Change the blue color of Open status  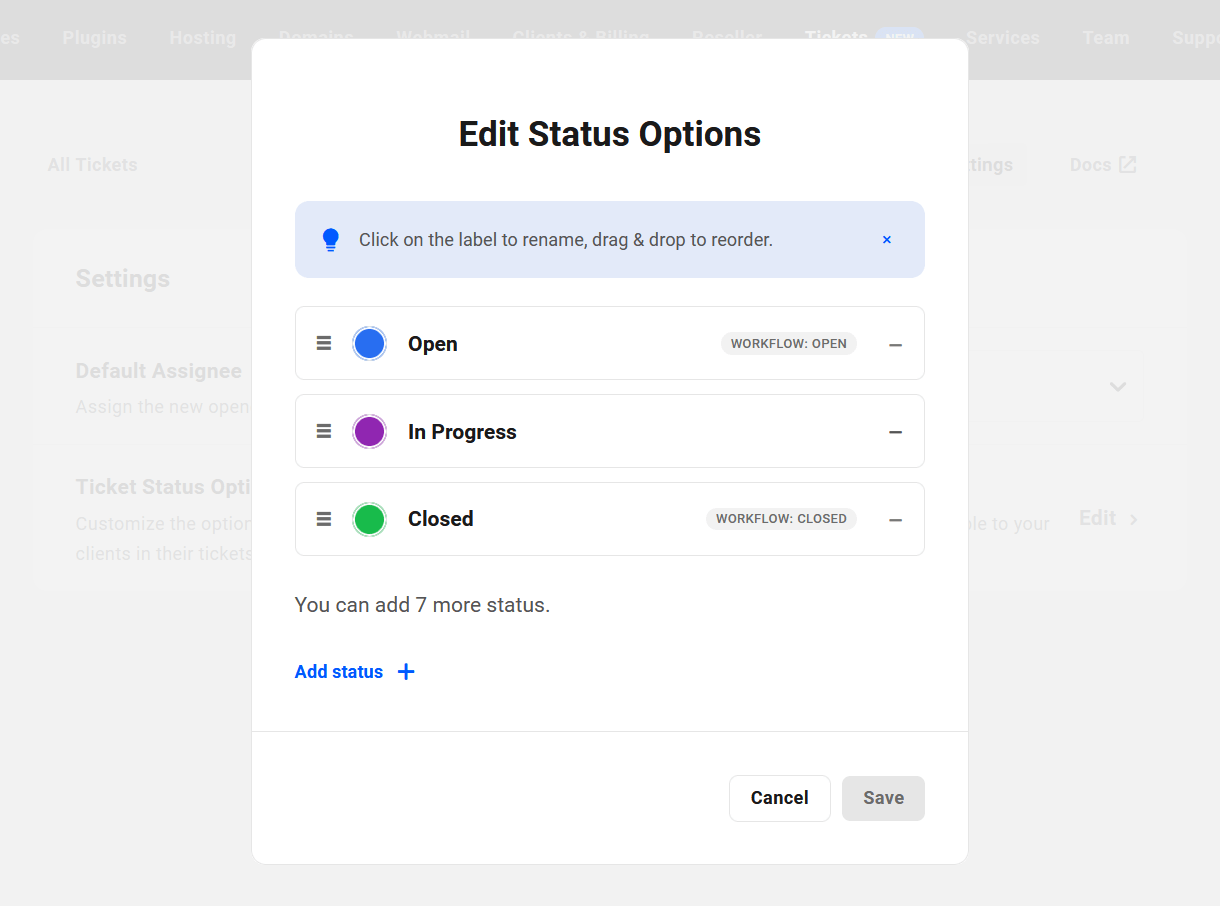point(369,343)
